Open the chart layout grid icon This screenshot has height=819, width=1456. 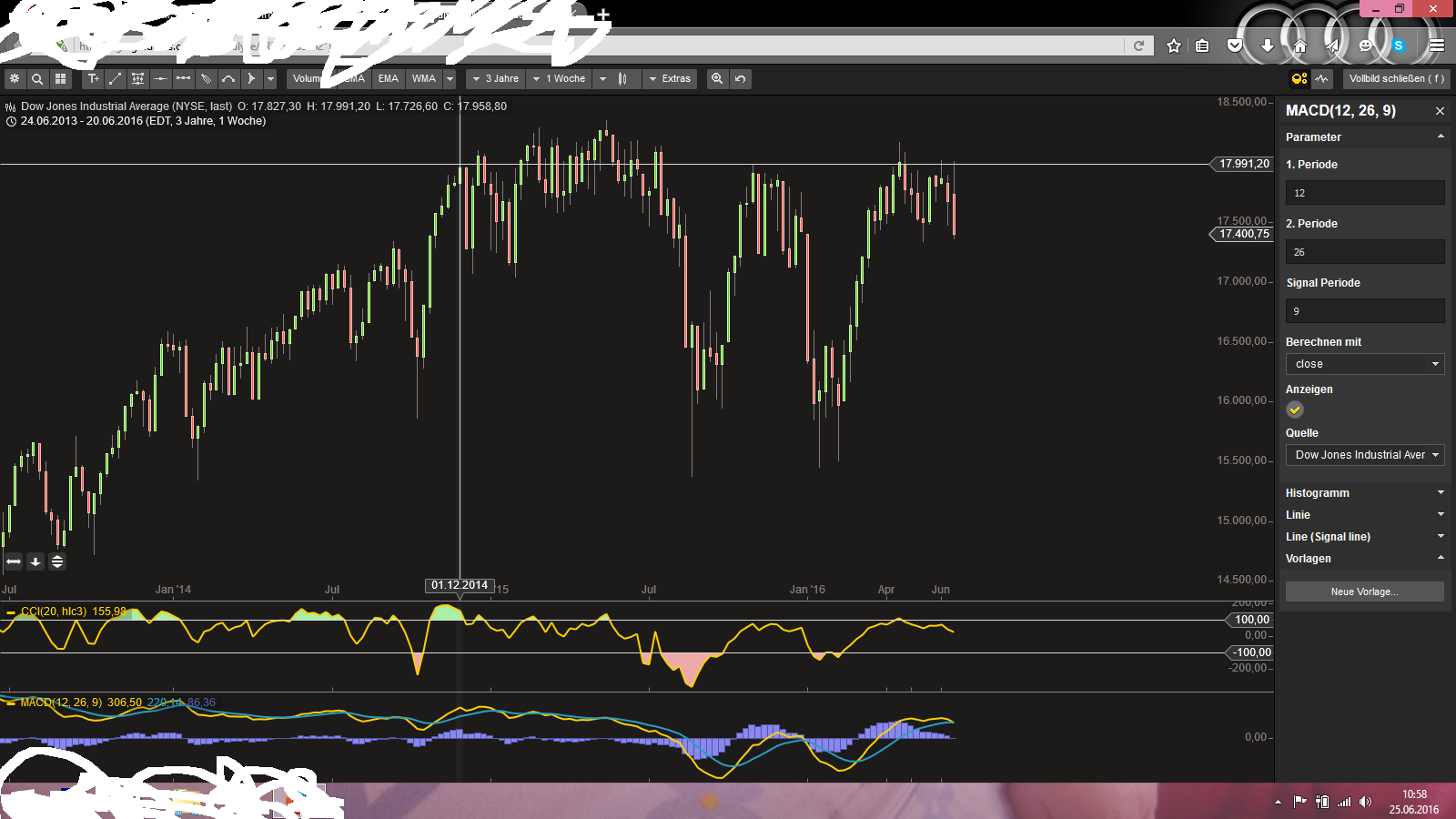(60, 79)
